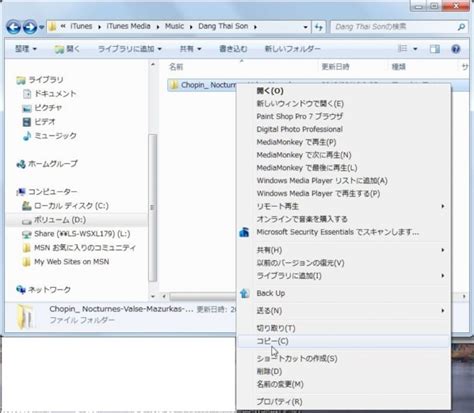
Task: Select ドキュメント library in the sidebar
Action: pos(49,94)
